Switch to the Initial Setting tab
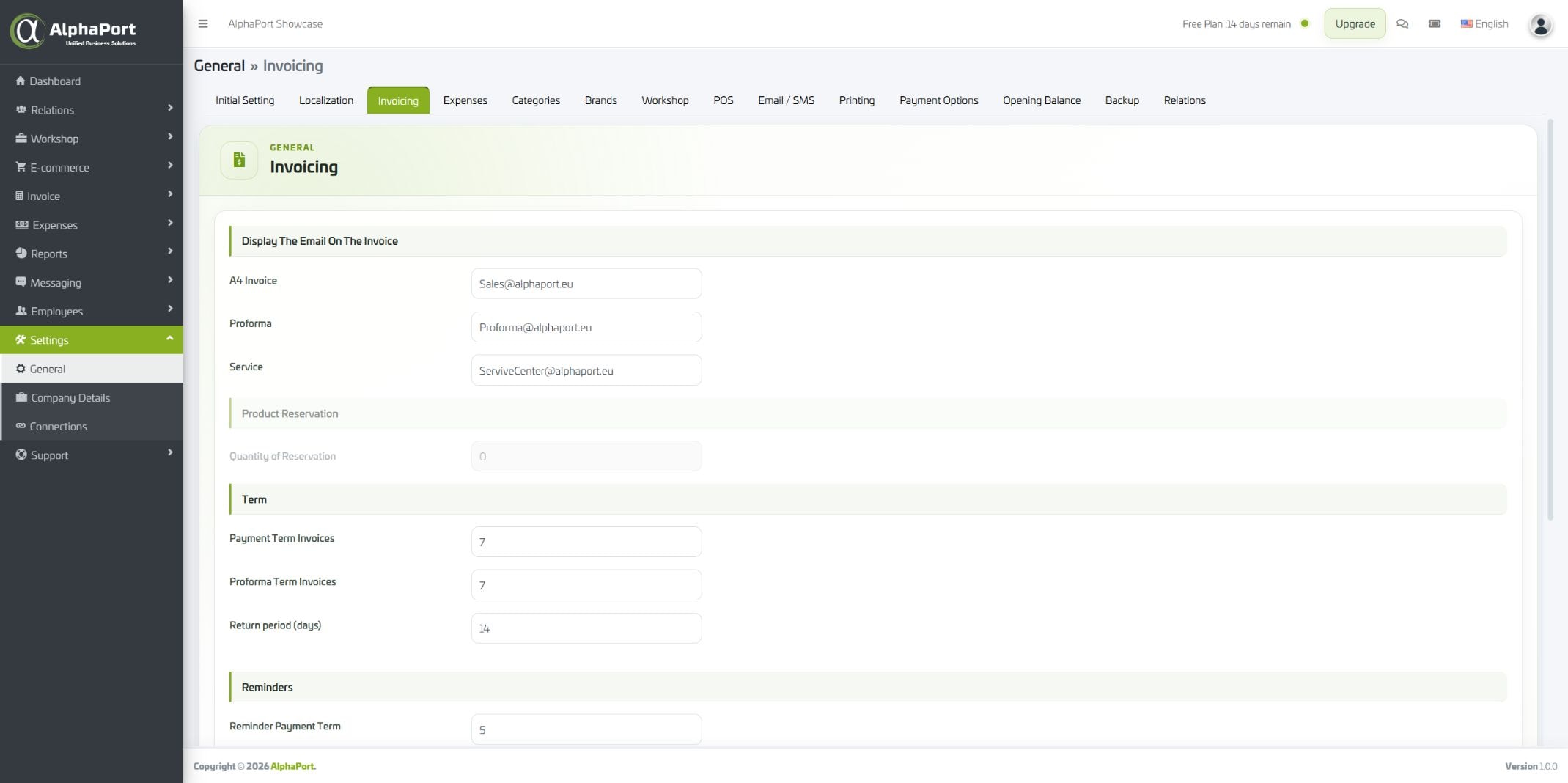This screenshot has width=1568, height=783. [245, 100]
